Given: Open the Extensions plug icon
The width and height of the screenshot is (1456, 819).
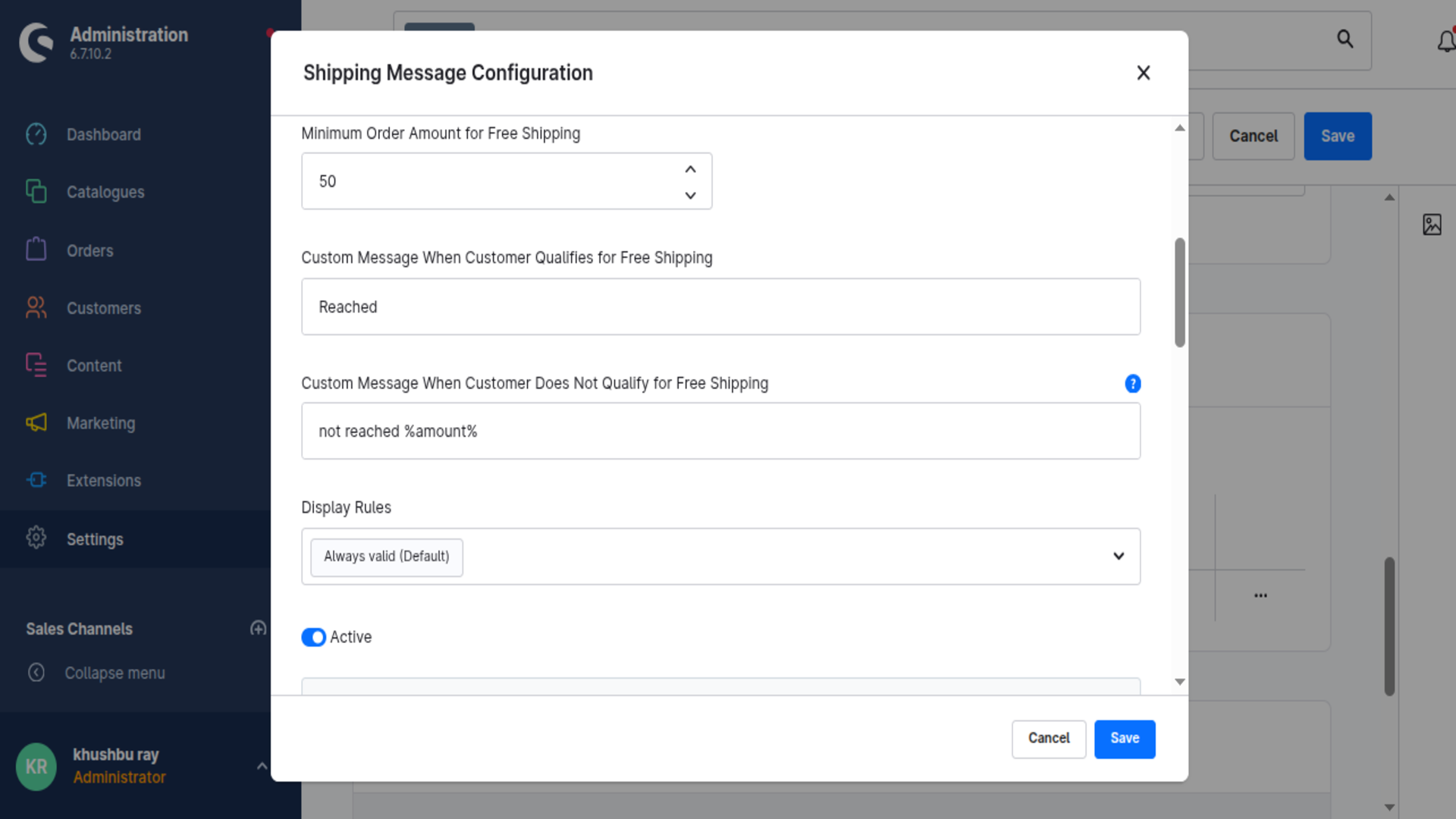Looking at the screenshot, I should point(36,480).
